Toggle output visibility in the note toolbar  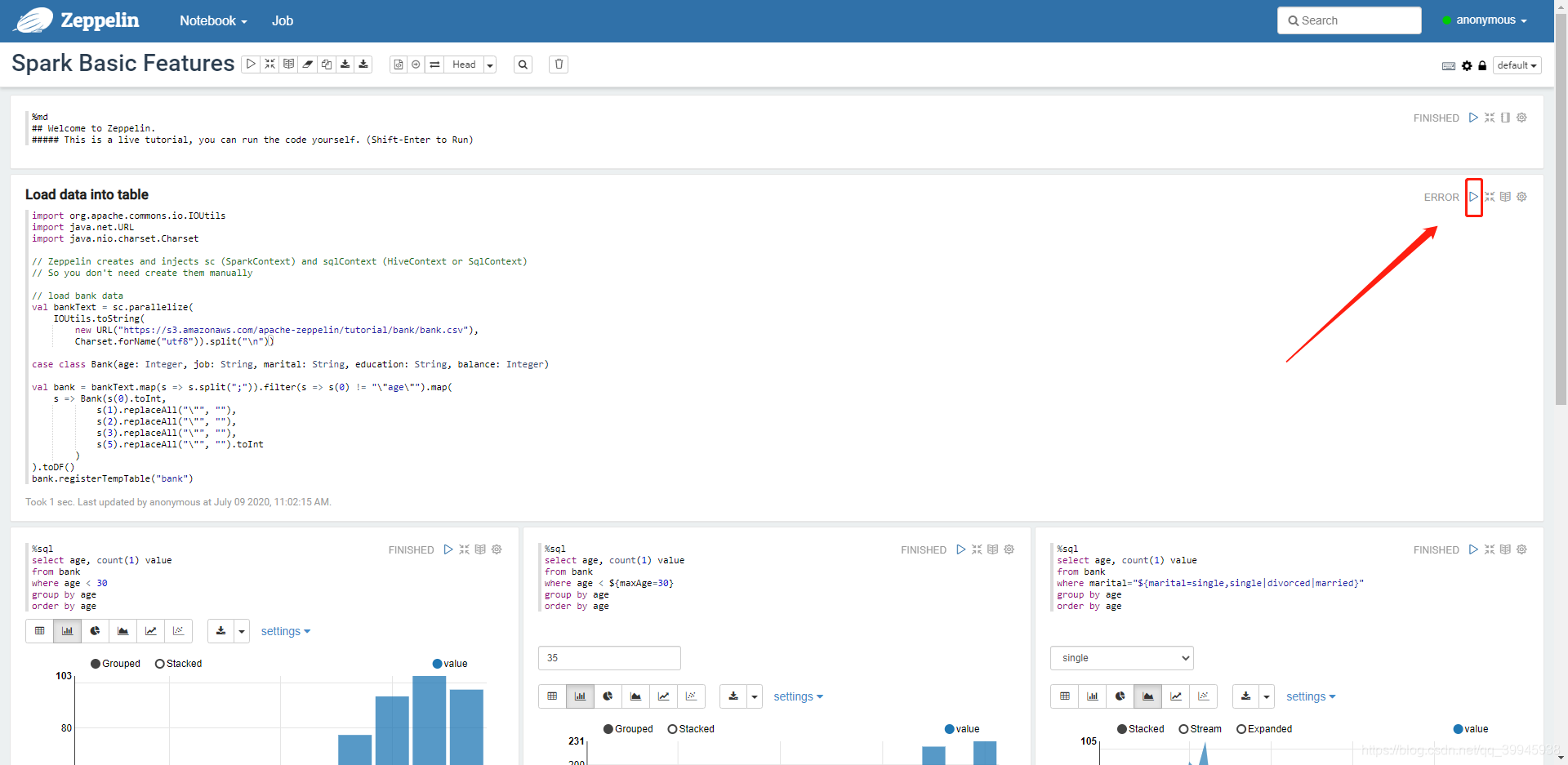pos(288,64)
